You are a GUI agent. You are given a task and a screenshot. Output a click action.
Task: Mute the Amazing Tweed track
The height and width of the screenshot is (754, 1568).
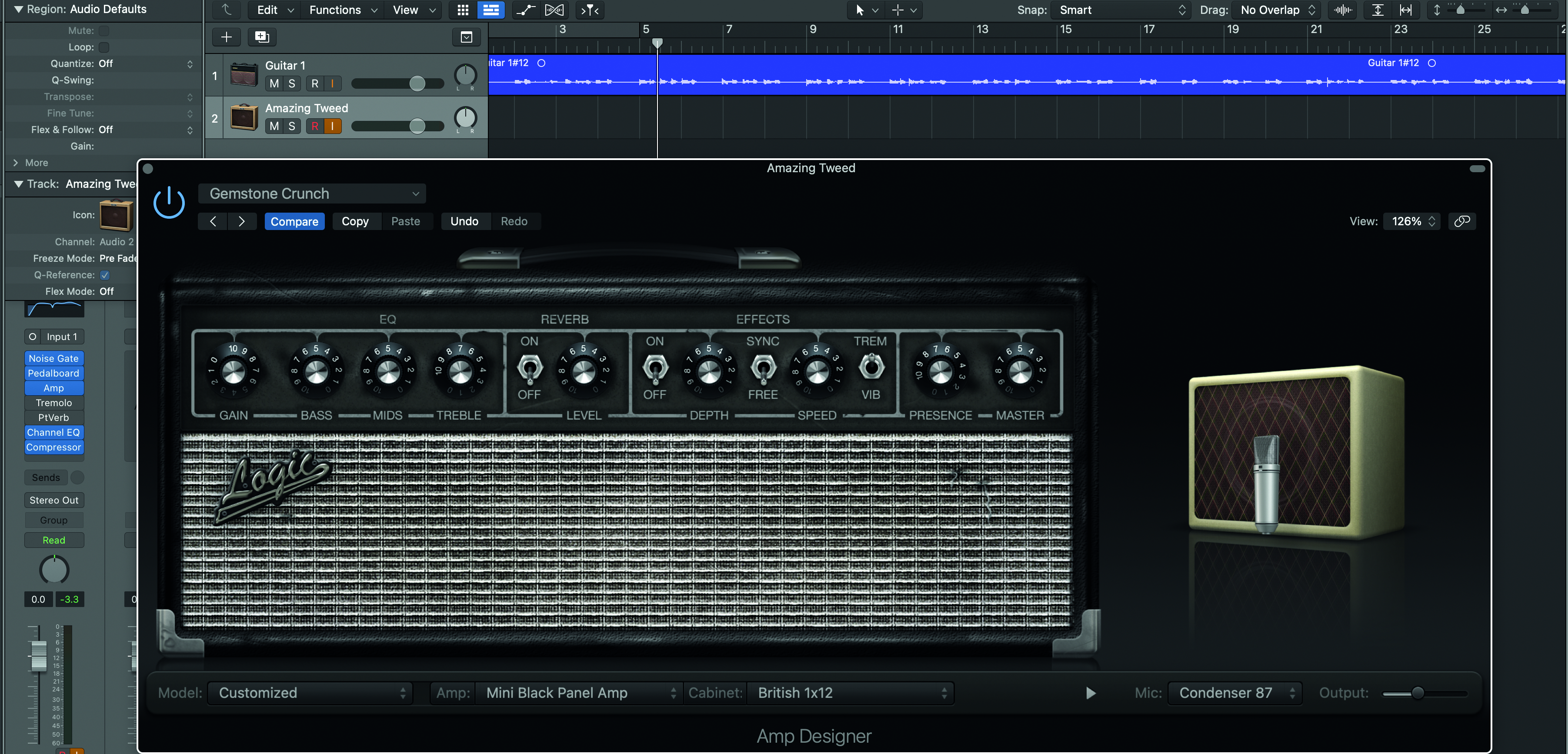tap(274, 126)
